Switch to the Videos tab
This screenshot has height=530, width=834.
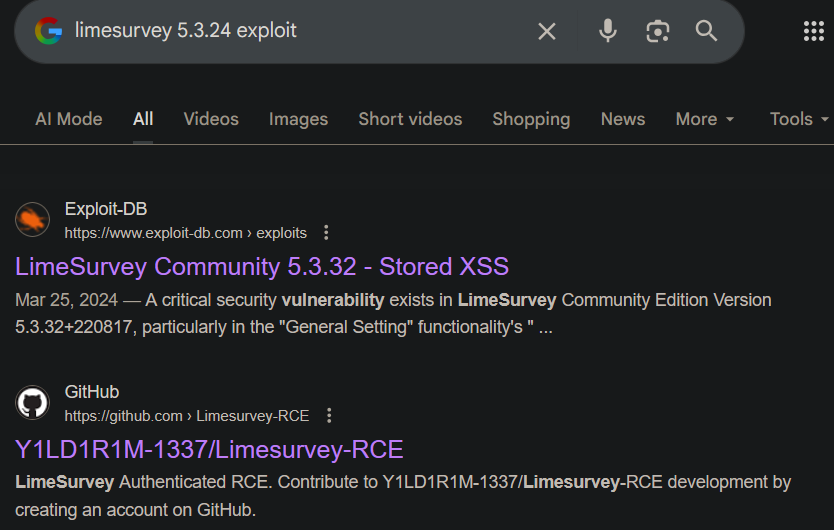211,119
